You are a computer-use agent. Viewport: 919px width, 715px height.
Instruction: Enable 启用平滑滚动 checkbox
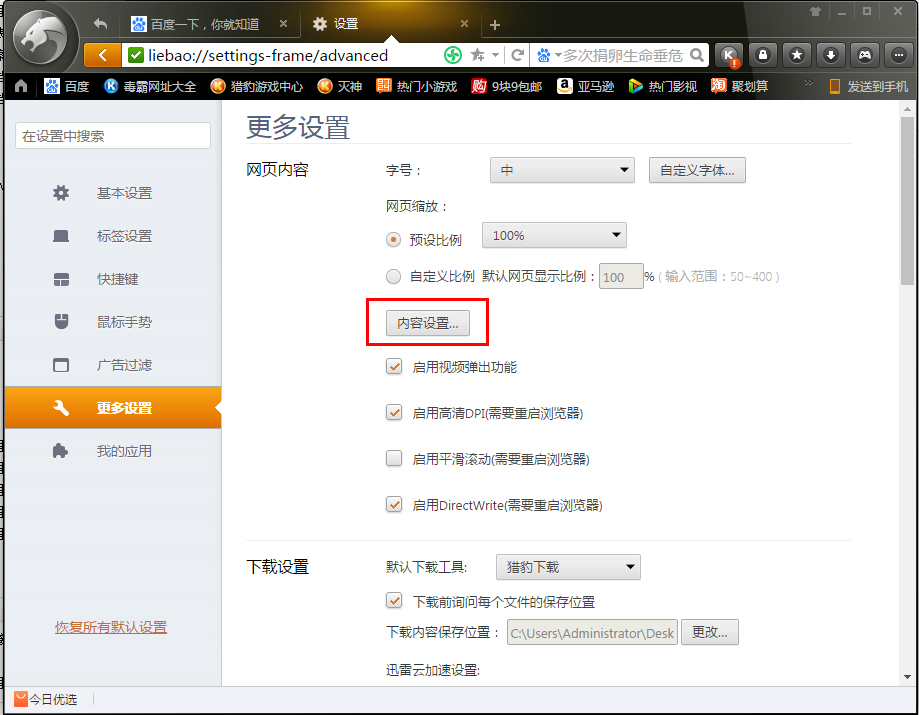pos(394,458)
